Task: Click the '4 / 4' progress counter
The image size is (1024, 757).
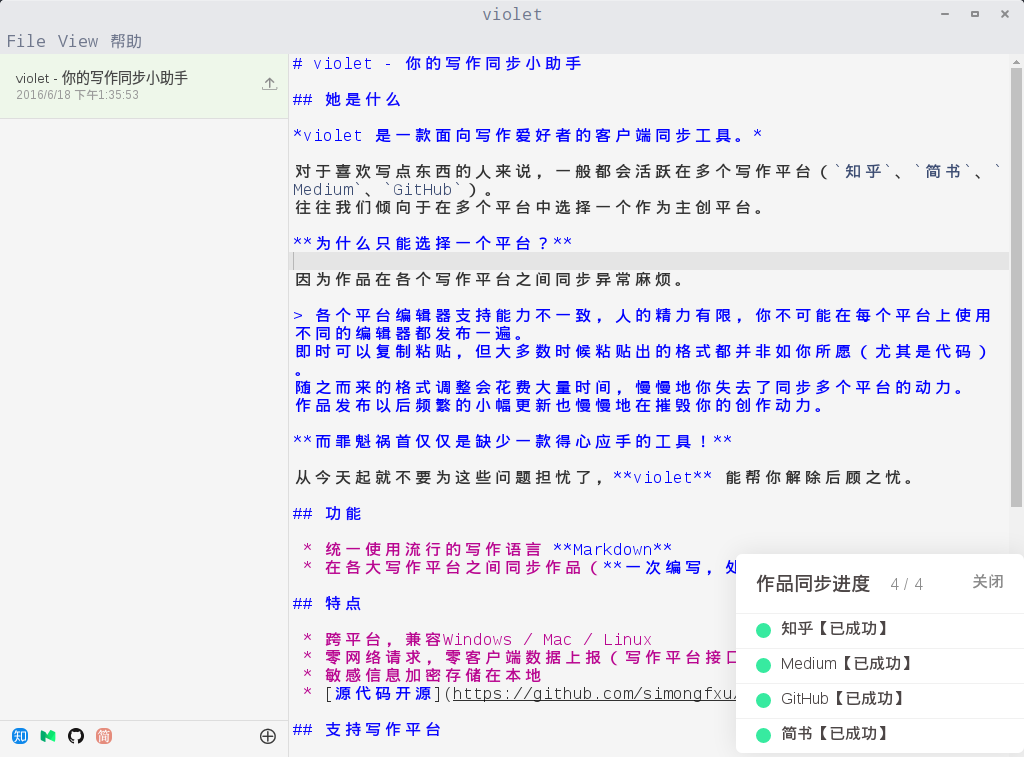Action: (x=906, y=584)
